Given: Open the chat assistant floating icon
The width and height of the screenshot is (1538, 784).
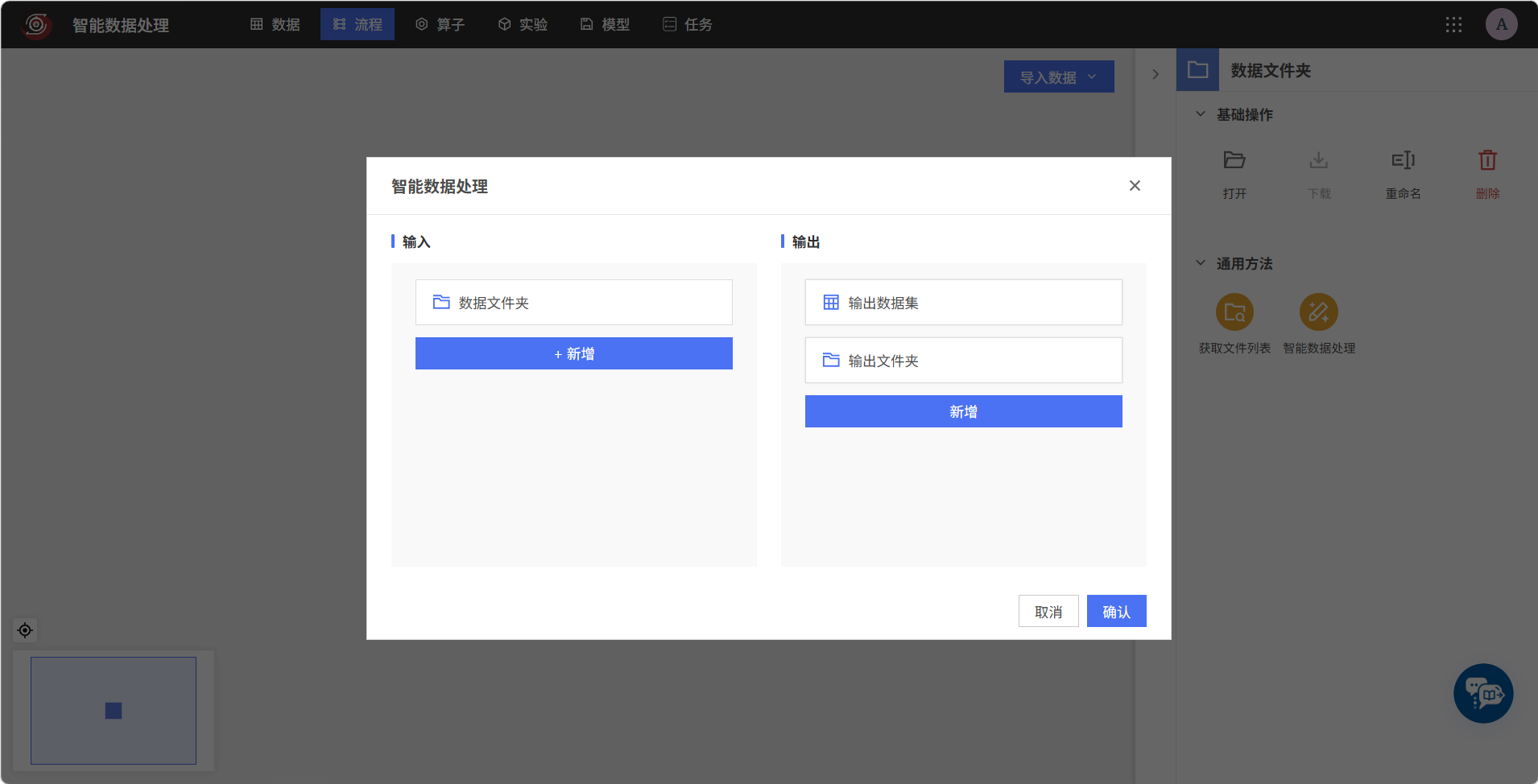Looking at the screenshot, I should point(1483,693).
